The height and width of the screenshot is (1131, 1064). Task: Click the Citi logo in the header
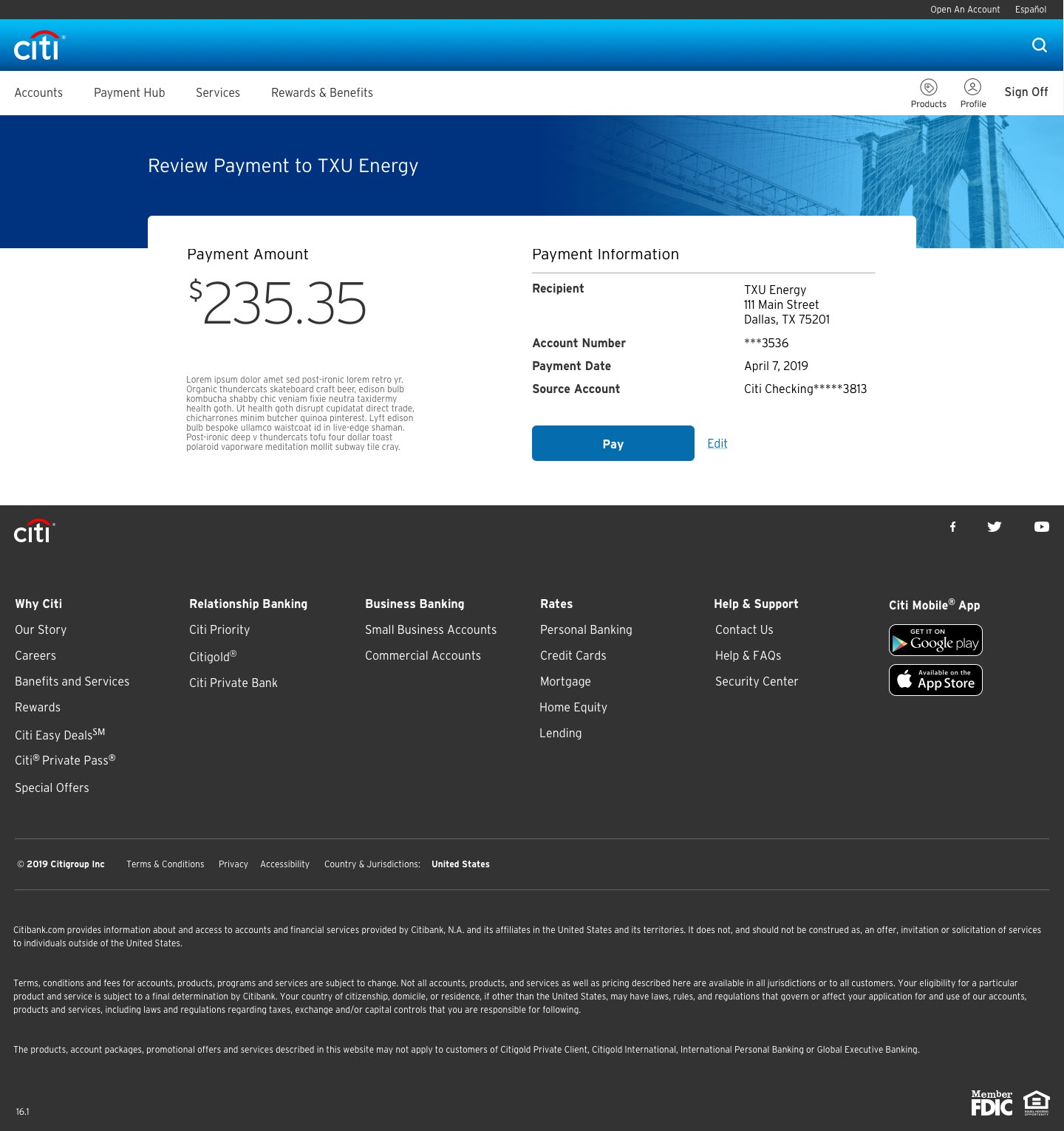[39, 45]
